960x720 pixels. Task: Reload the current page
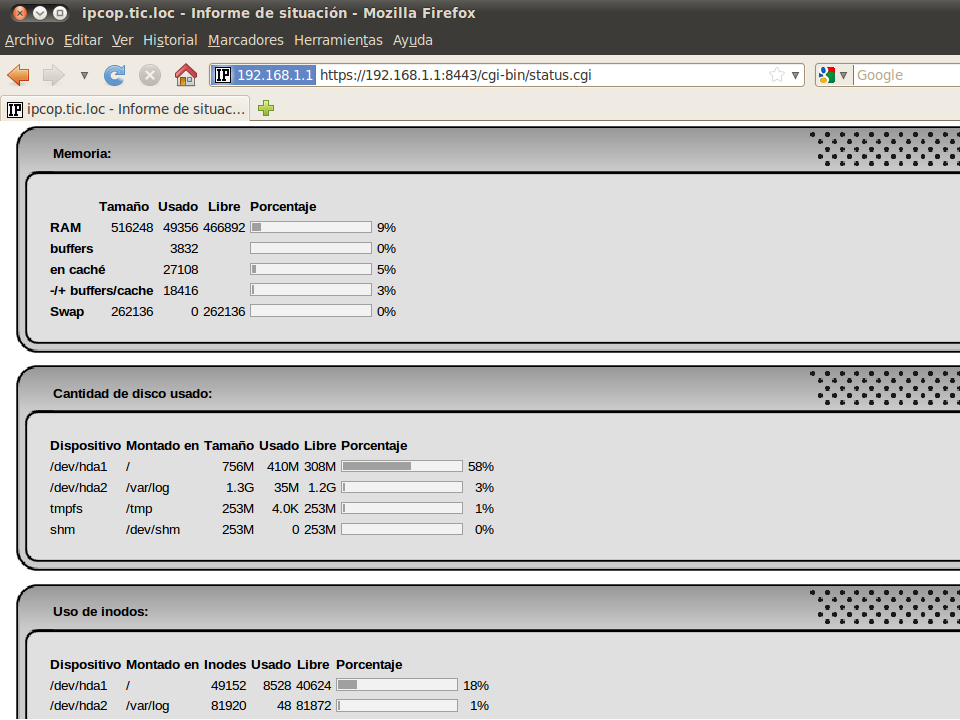115,75
